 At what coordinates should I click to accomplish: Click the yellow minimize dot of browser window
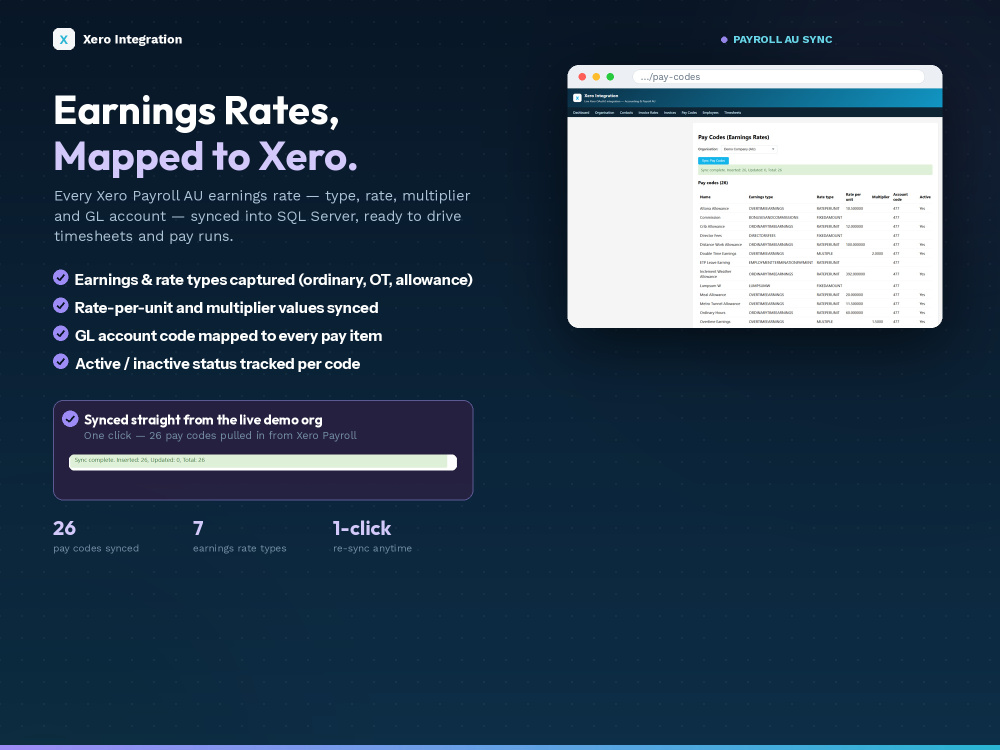[x=596, y=77]
